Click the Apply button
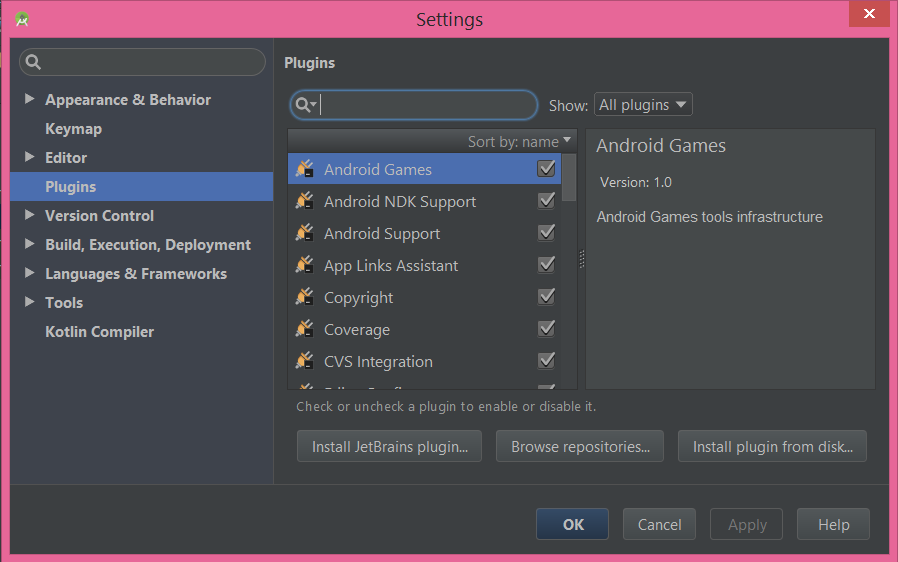Viewport: 898px width, 562px height. click(746, 524)
